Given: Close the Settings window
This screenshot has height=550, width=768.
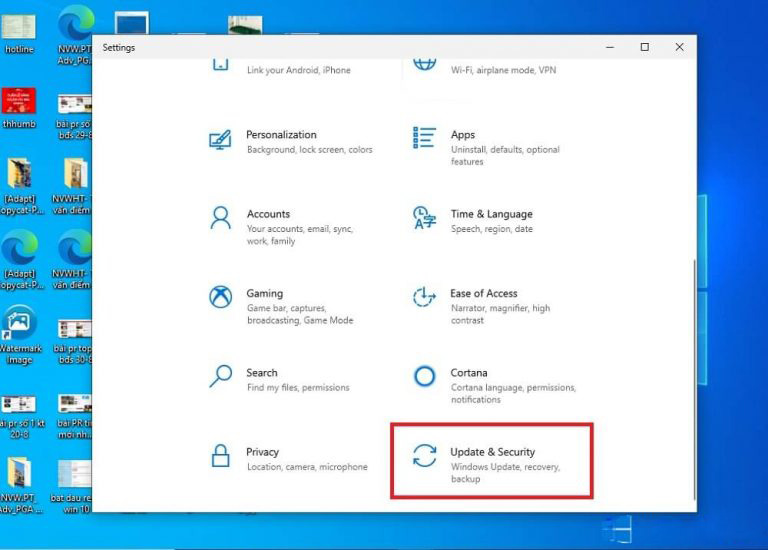Looking at the screenshot, I should tap(679, 47).
